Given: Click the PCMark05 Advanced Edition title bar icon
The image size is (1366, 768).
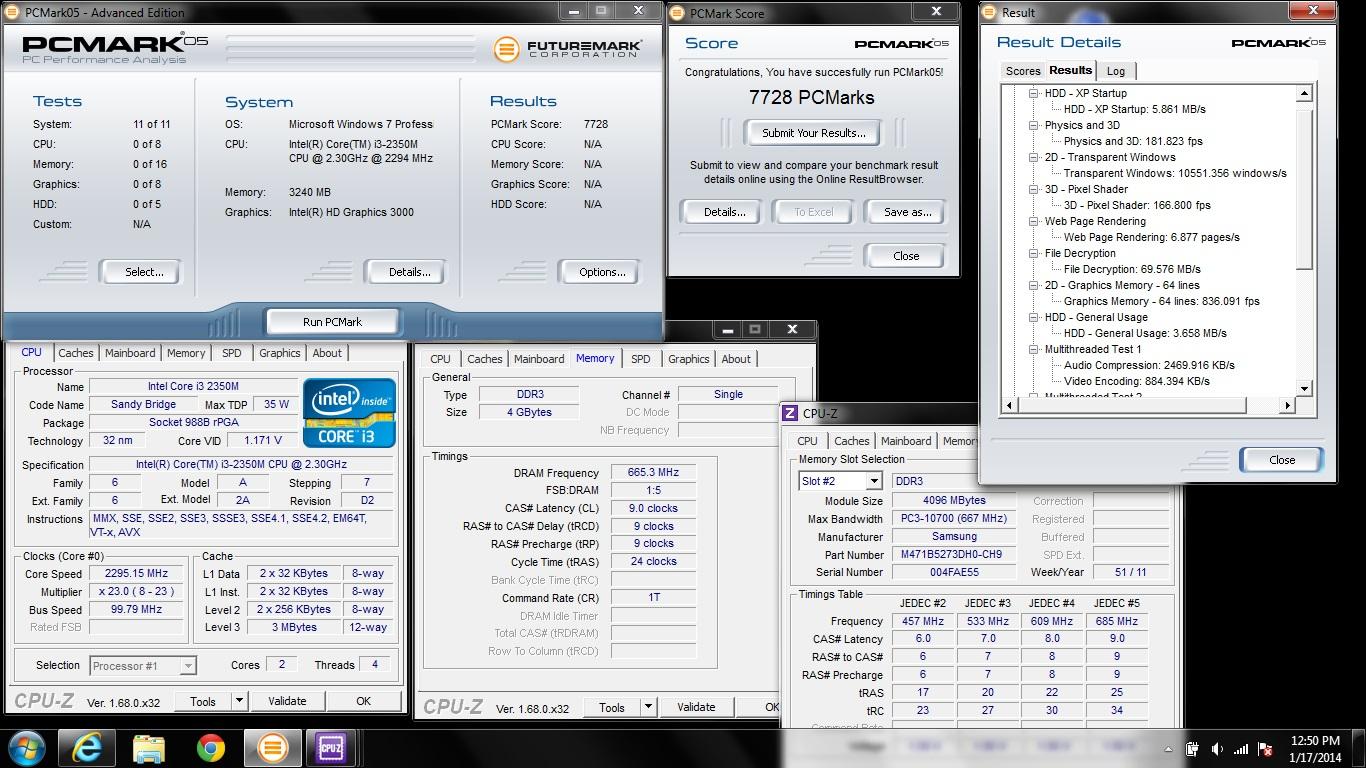Looking at the screenshot, I should (x=13, y=12).
